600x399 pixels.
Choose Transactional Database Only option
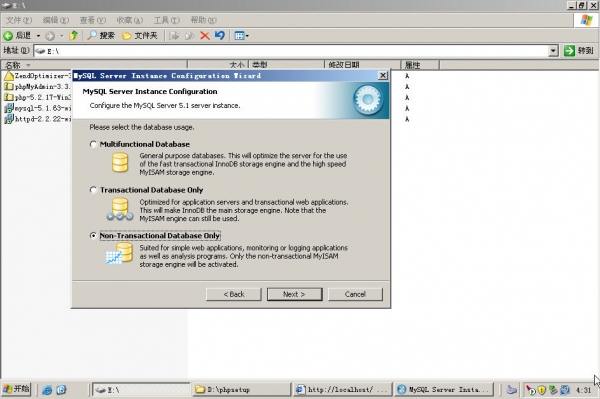tap(93, 190)
